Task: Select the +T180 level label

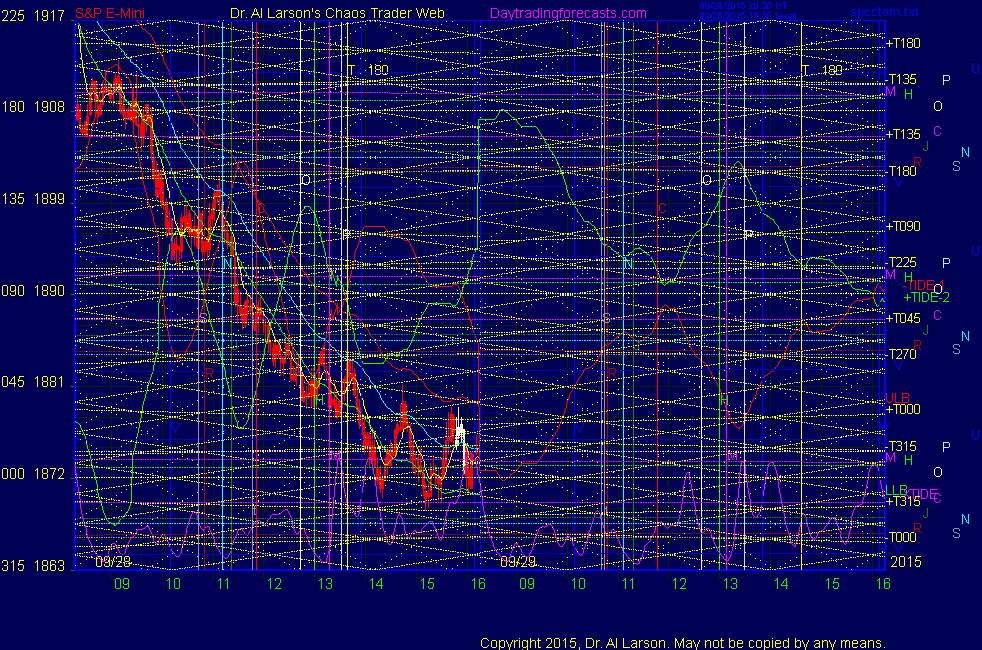Action: (x=903, y=43)
